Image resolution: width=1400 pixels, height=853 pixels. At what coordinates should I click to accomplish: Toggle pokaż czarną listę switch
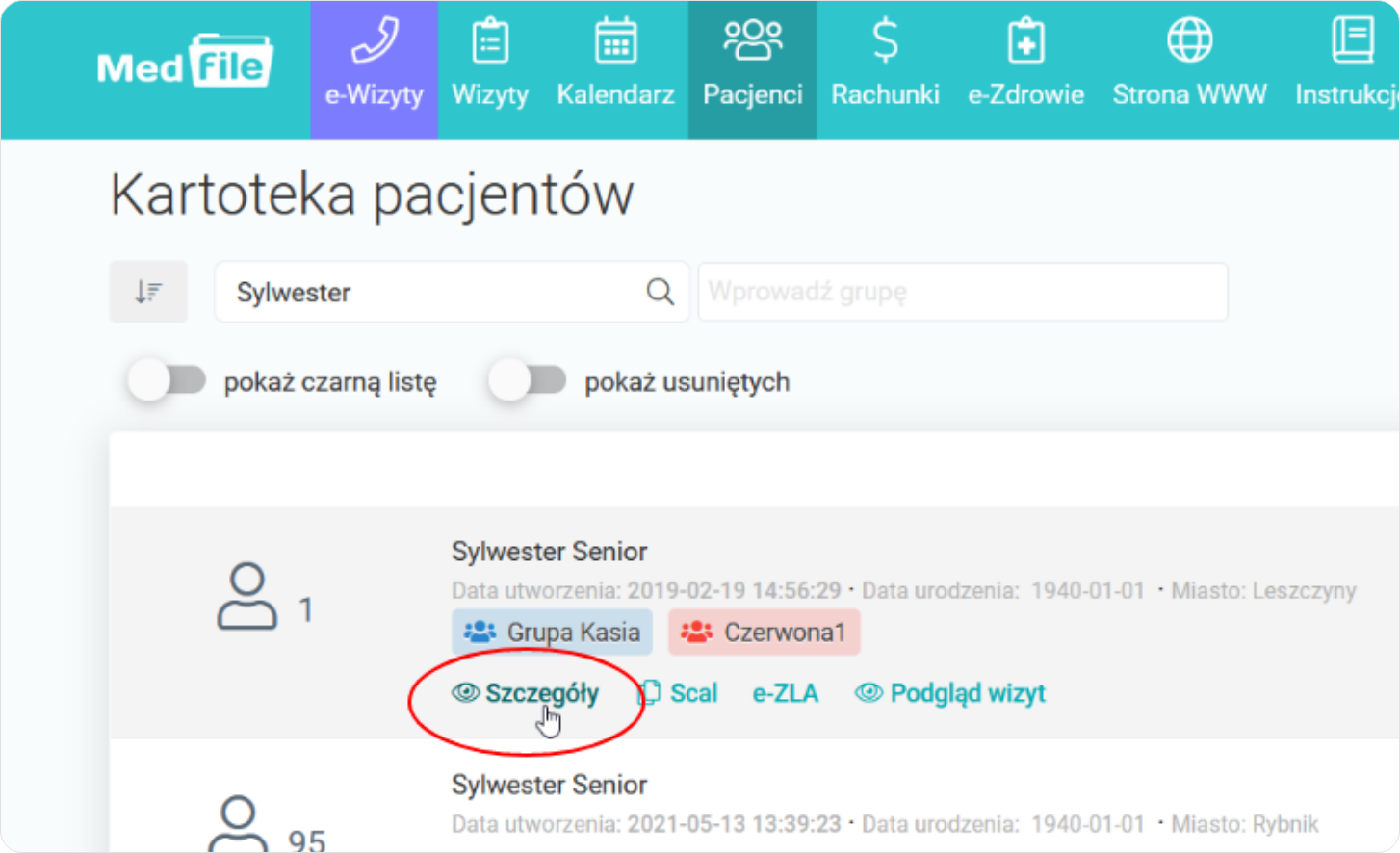(168, 380)
